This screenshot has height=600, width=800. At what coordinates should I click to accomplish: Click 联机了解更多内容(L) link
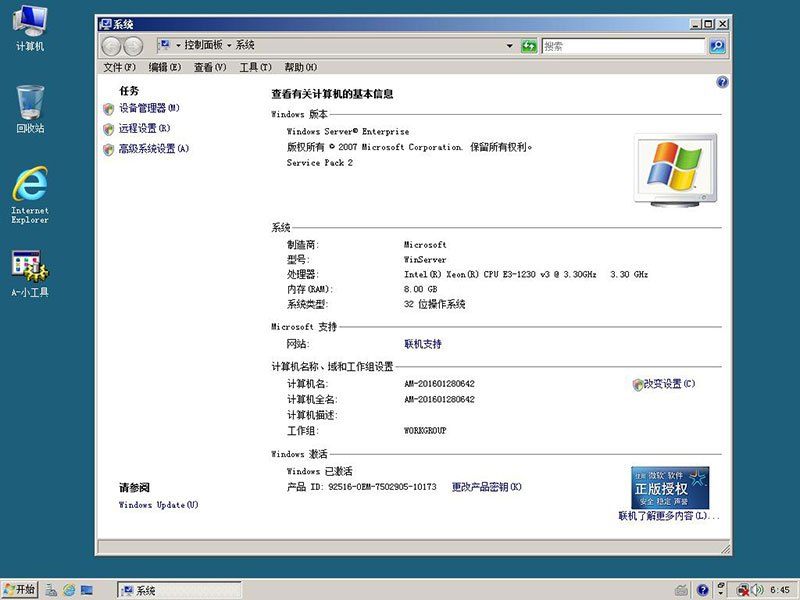669,516
